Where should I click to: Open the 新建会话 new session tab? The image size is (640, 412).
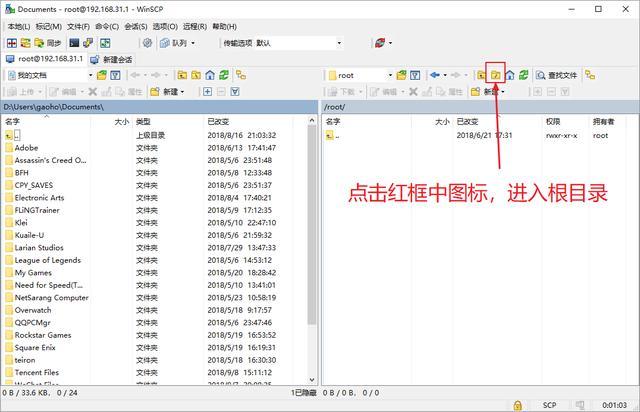[x=111, y=60]
